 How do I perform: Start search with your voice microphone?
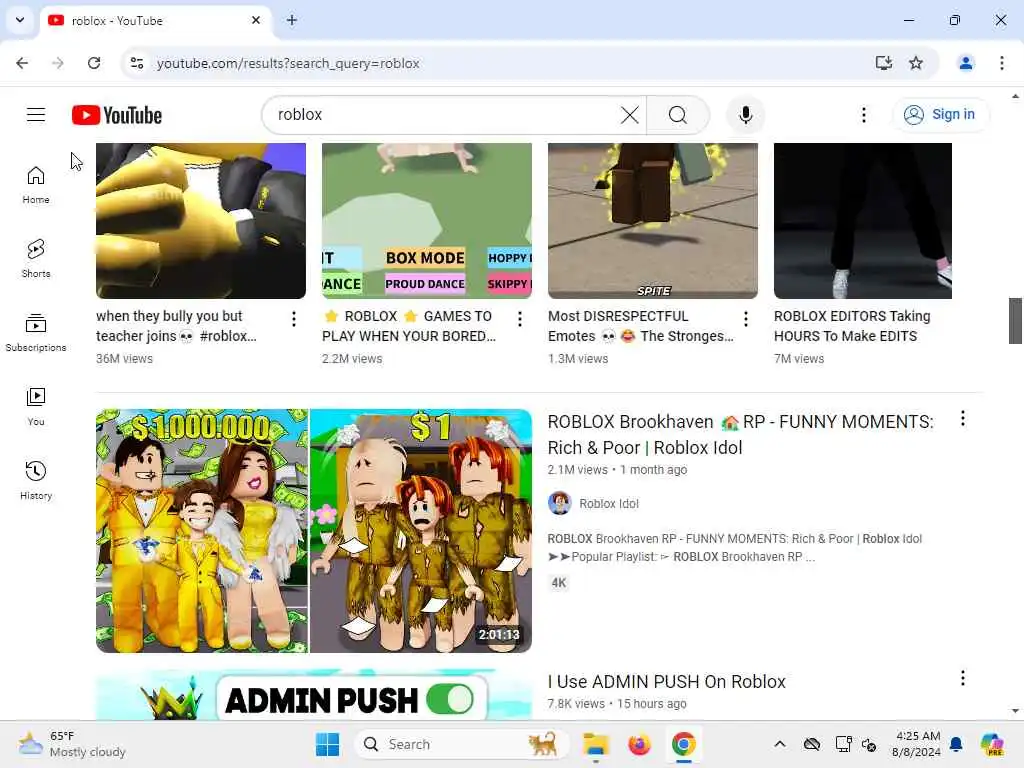coord(746,115)
